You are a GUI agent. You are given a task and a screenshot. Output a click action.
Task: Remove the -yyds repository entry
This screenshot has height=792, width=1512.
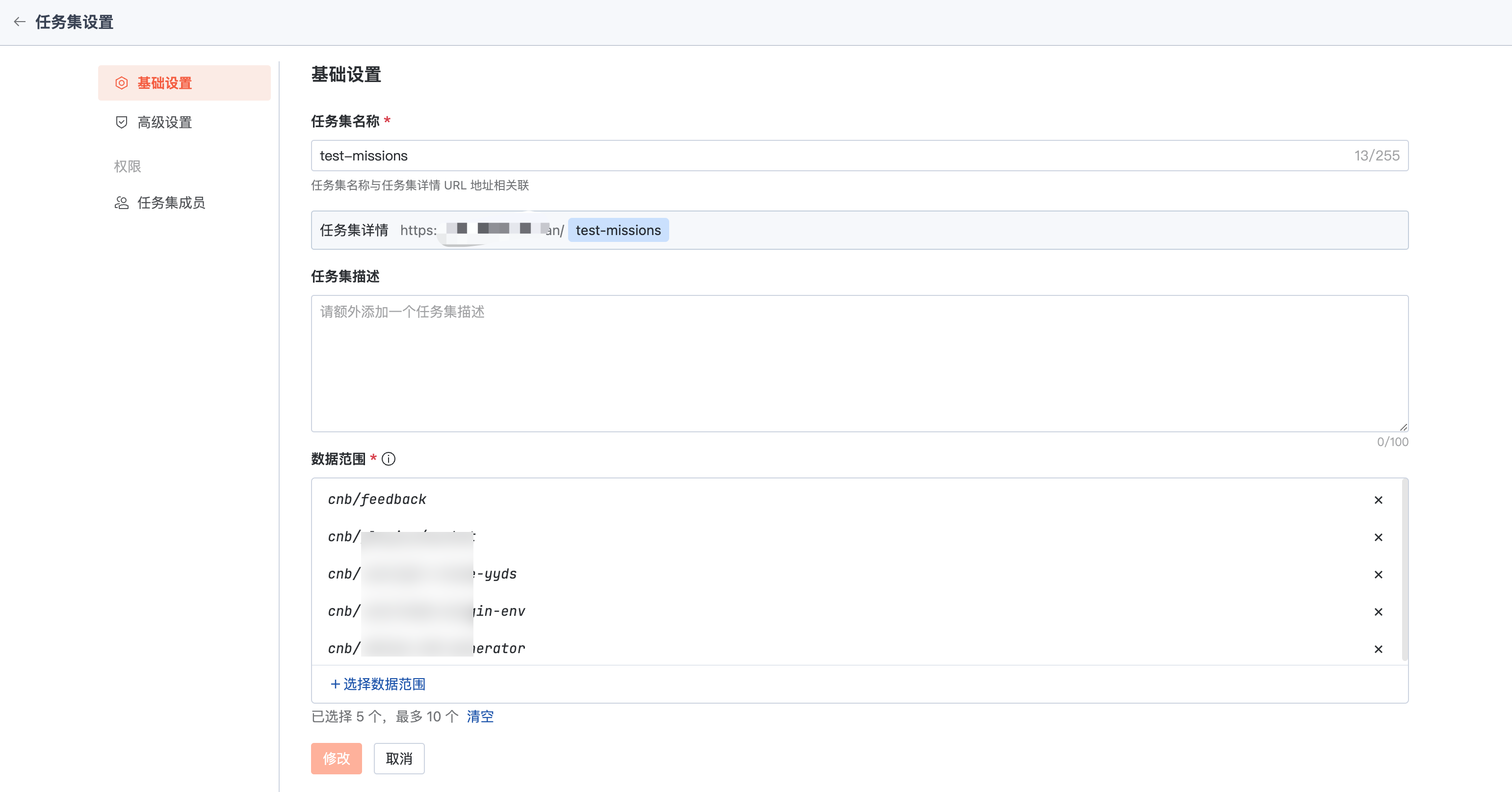click(1378, 574)
